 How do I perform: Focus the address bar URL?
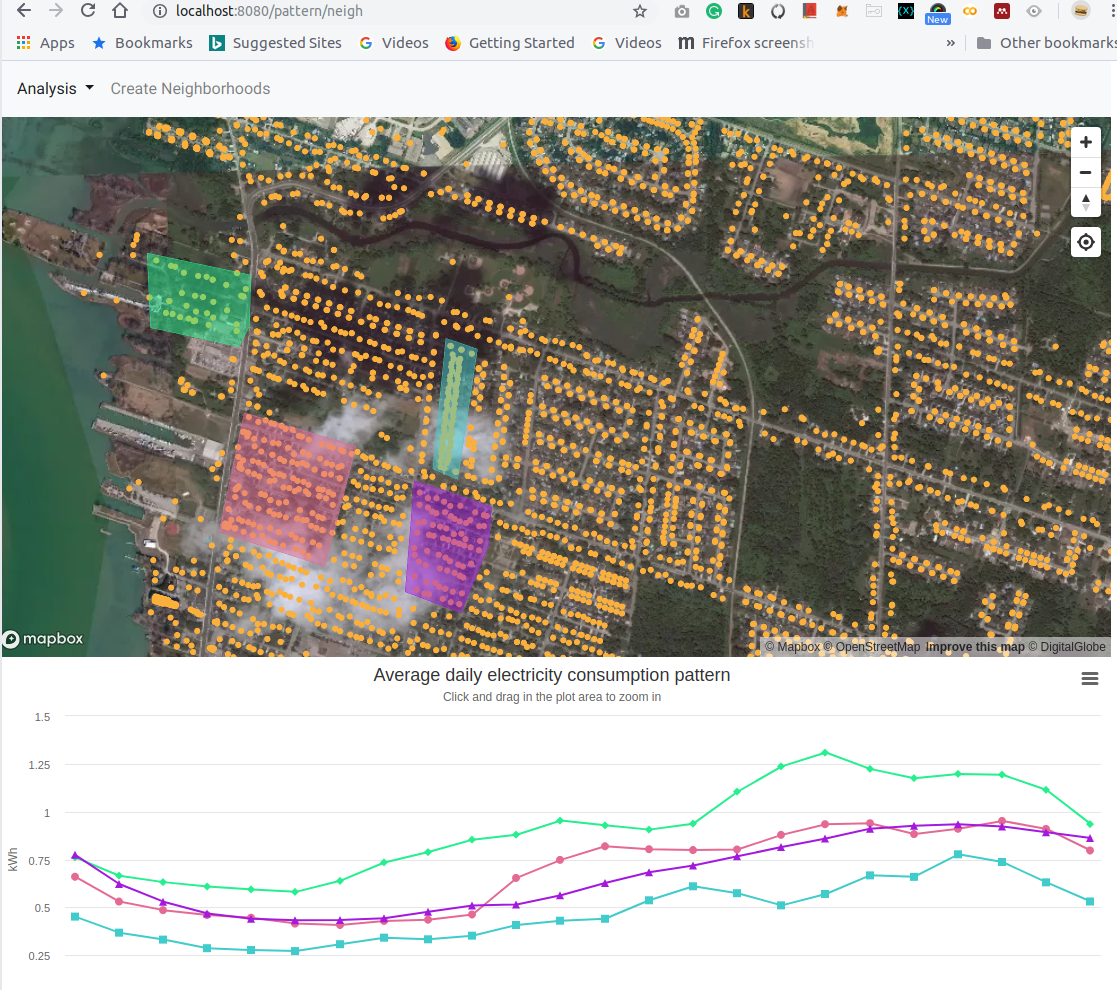269,11
